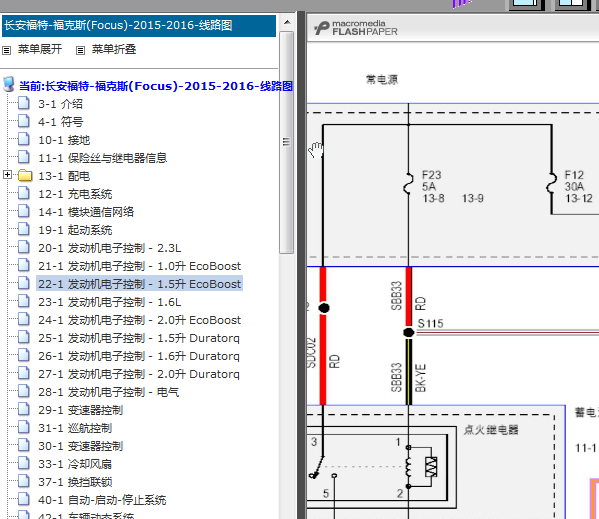The width and height of the screenshot is (599, 519).
Task: Click the page icon next to 21-1 1.0升 EcoBoost
Action: point(24,265)
